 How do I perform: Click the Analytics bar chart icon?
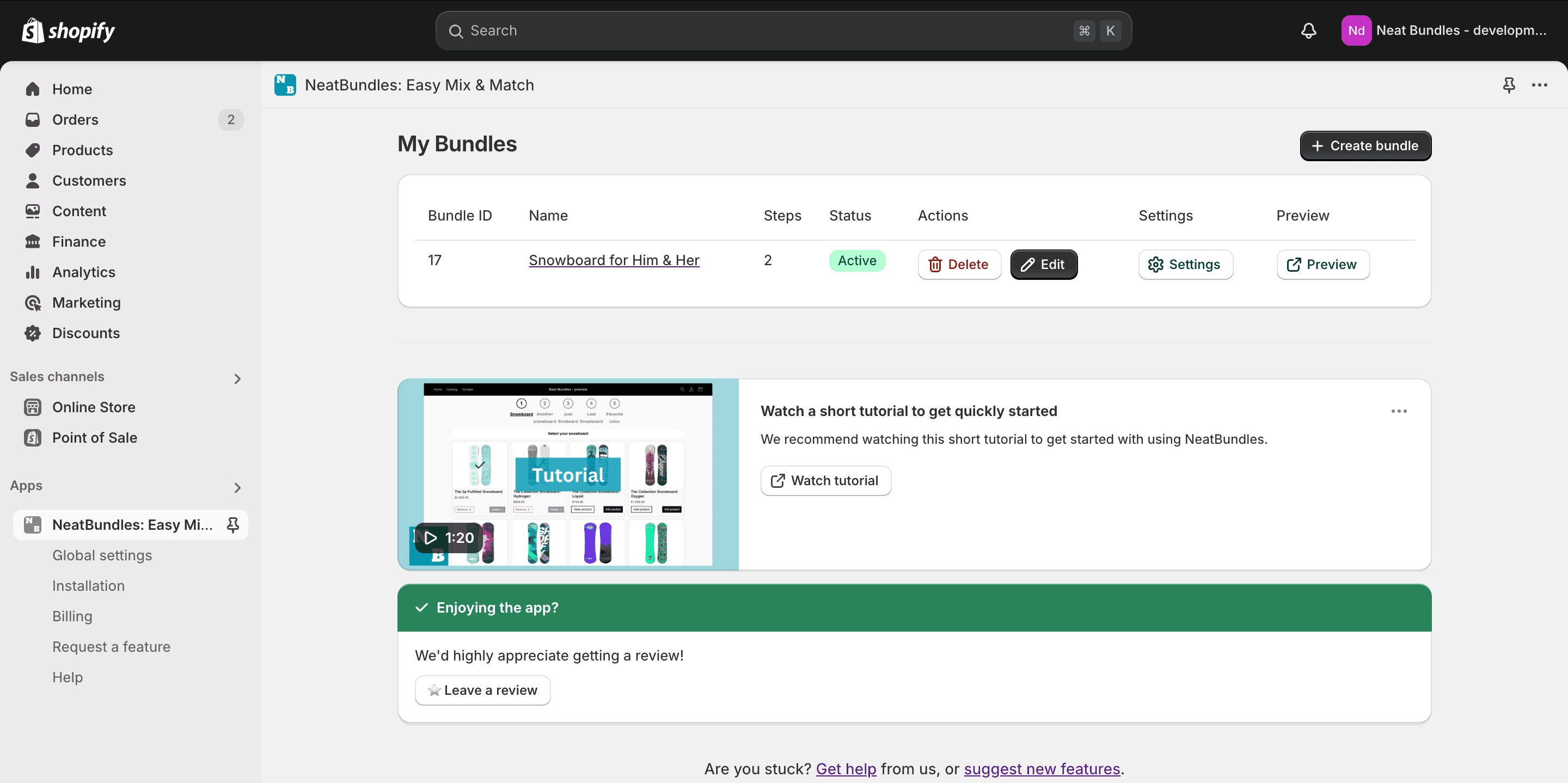pos(33,272)
